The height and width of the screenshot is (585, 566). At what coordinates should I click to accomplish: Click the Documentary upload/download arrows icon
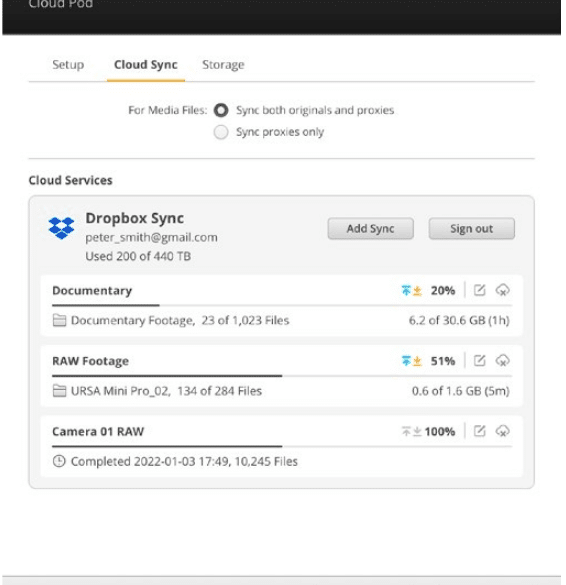pyautogui.click(x=412, y=290)
